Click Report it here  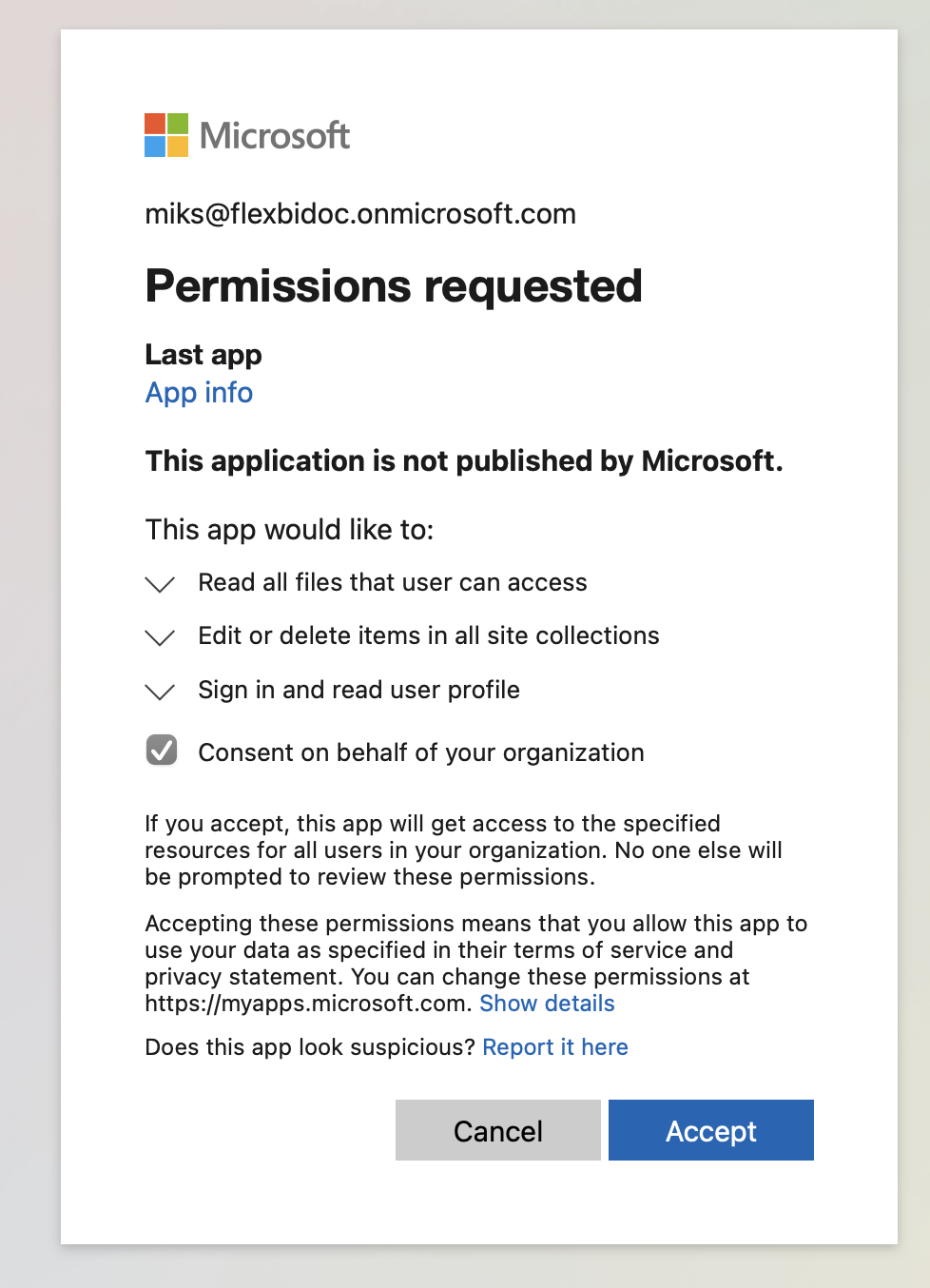(555, 1046)
